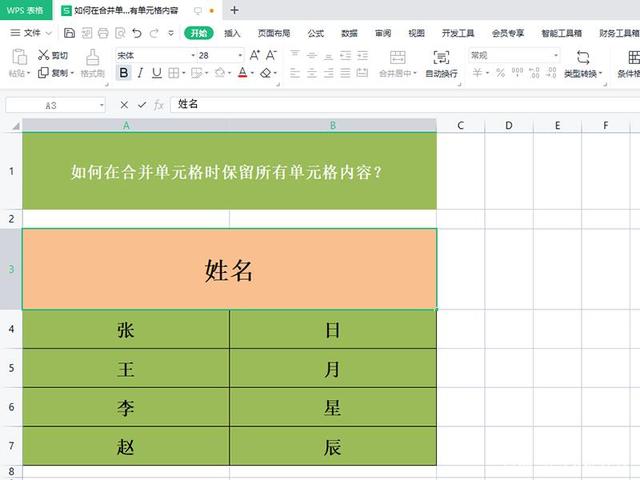Screen dimensions: 640x480
Task: Click the insert function fx icon
Action: pyautogui.click(x=159, y=105)
